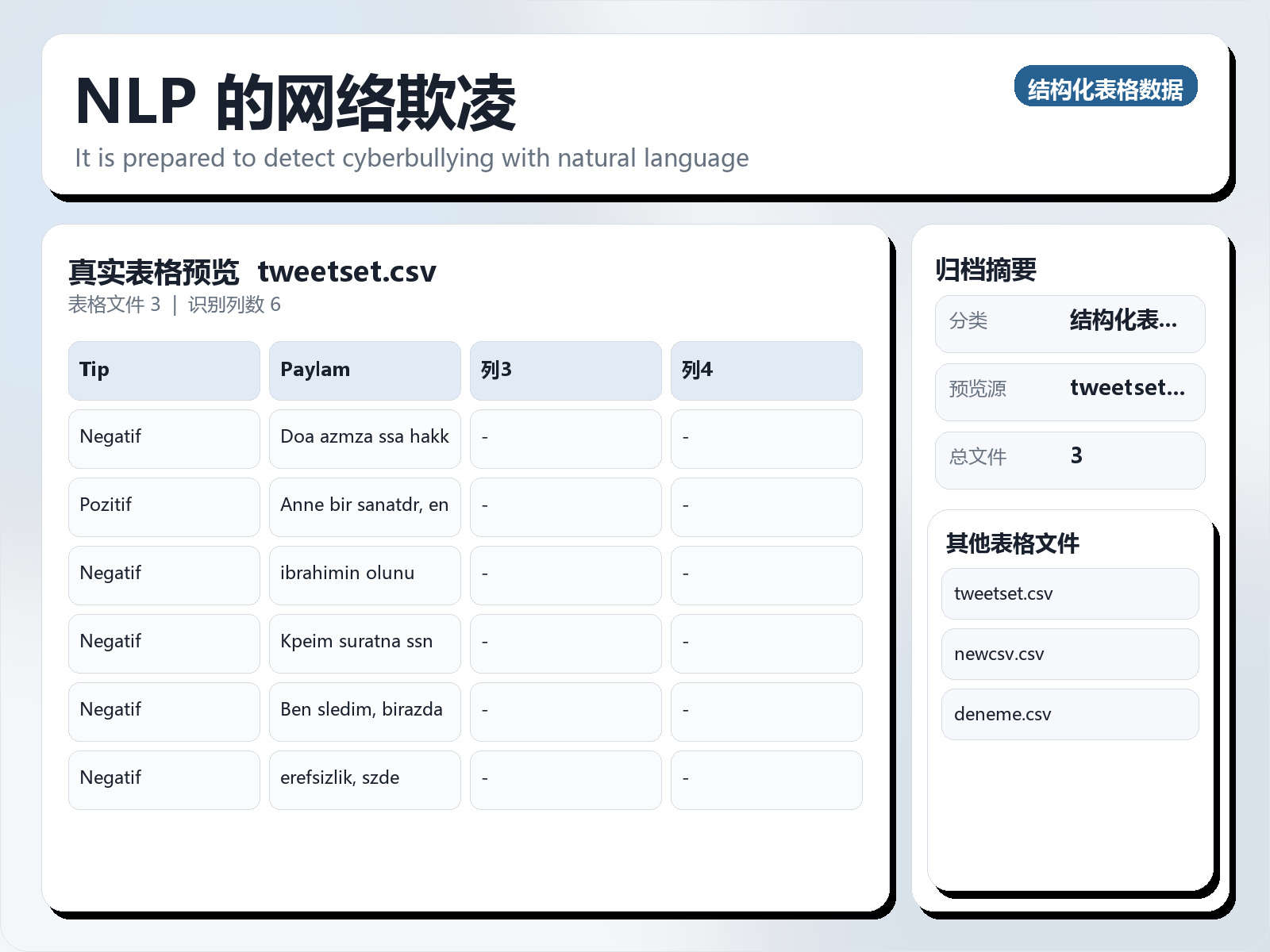Select the cell containing Doa azmza ssa hakk

pyautogui.click(x=364, y=439)
